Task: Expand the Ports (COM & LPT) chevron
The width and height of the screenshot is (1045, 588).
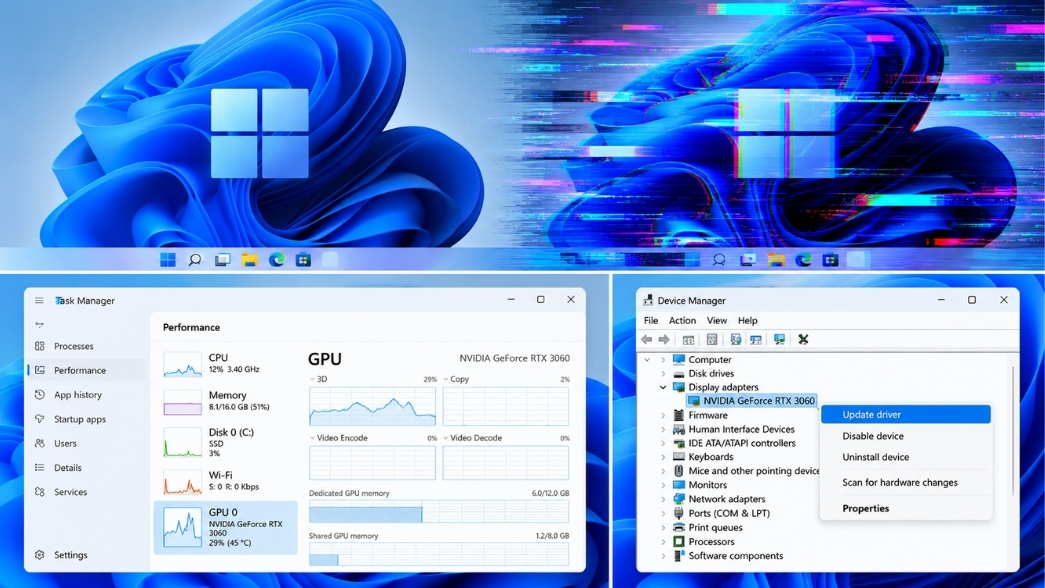Action: tap(663, 513)
